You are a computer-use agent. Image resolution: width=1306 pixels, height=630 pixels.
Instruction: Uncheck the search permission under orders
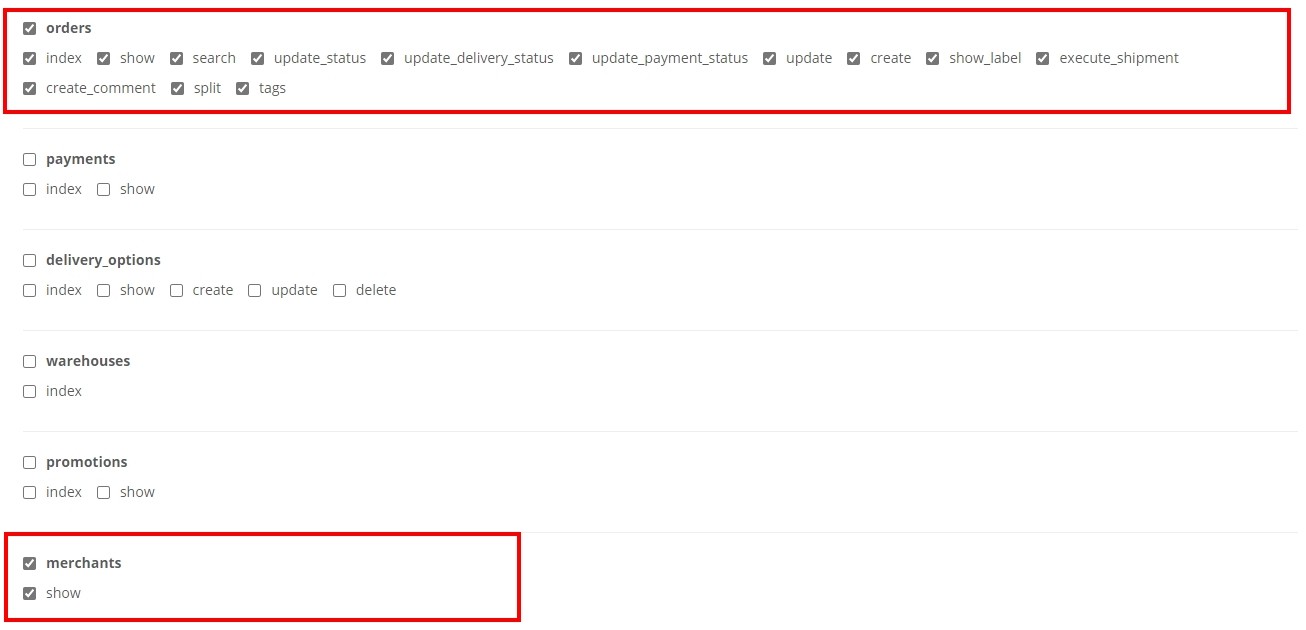click(x=177, y=58)
